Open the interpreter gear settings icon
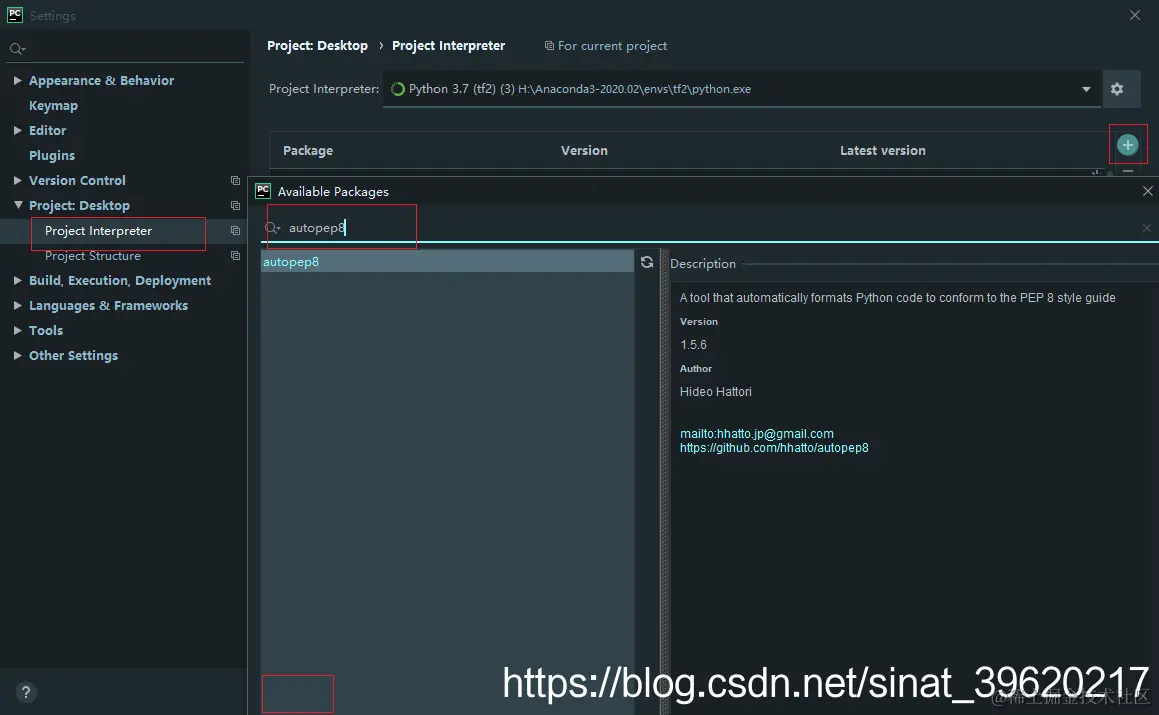The width and height of the screenshot is (1159, 715). [x=1117, y=89]
